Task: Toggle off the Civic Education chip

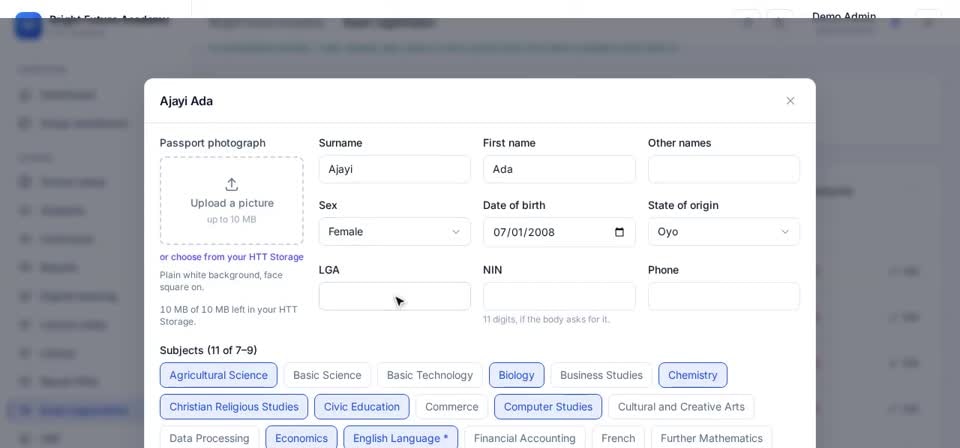Action: tap(362, 407)
